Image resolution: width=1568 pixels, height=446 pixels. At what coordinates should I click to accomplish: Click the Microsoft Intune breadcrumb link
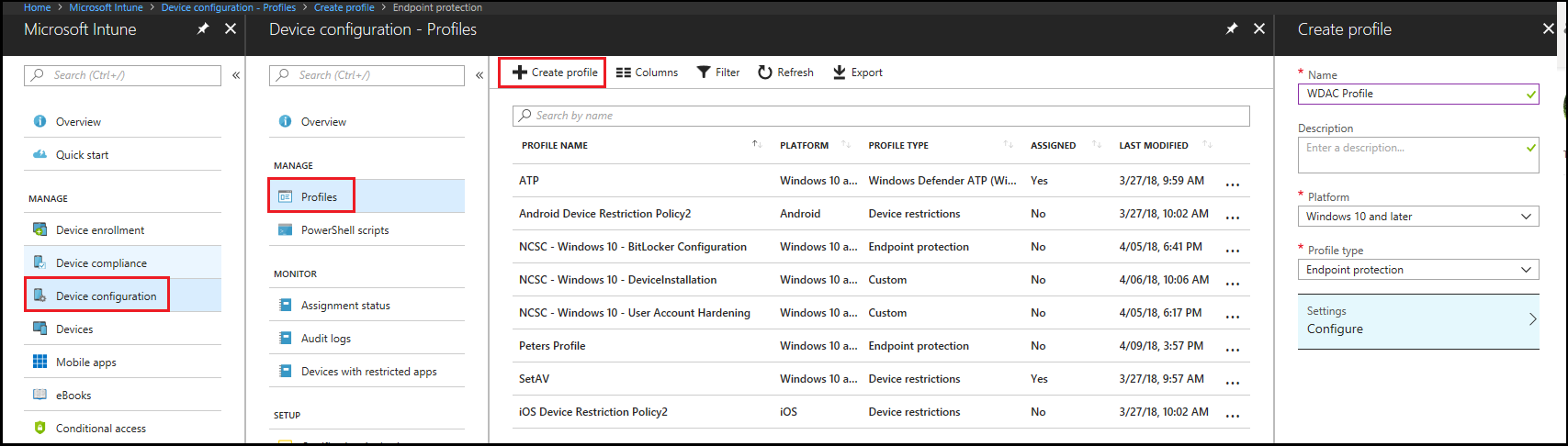(106, 7)
